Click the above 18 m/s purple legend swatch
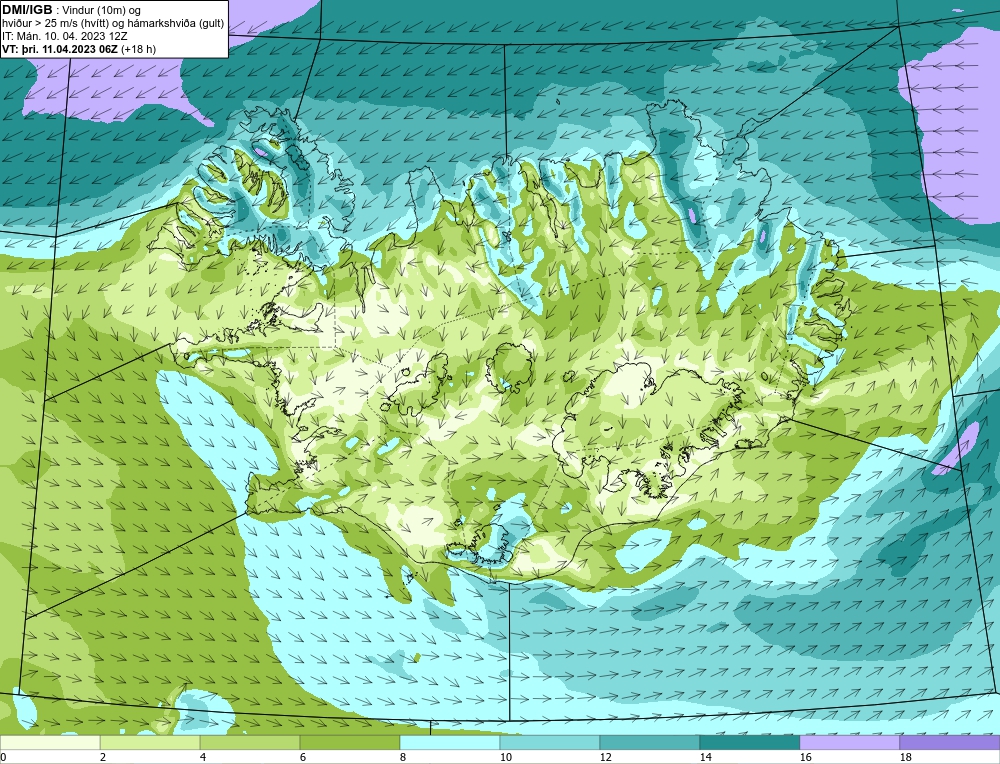The width and height of the screenshot is (1000, 764). click(x=950, y=742)
